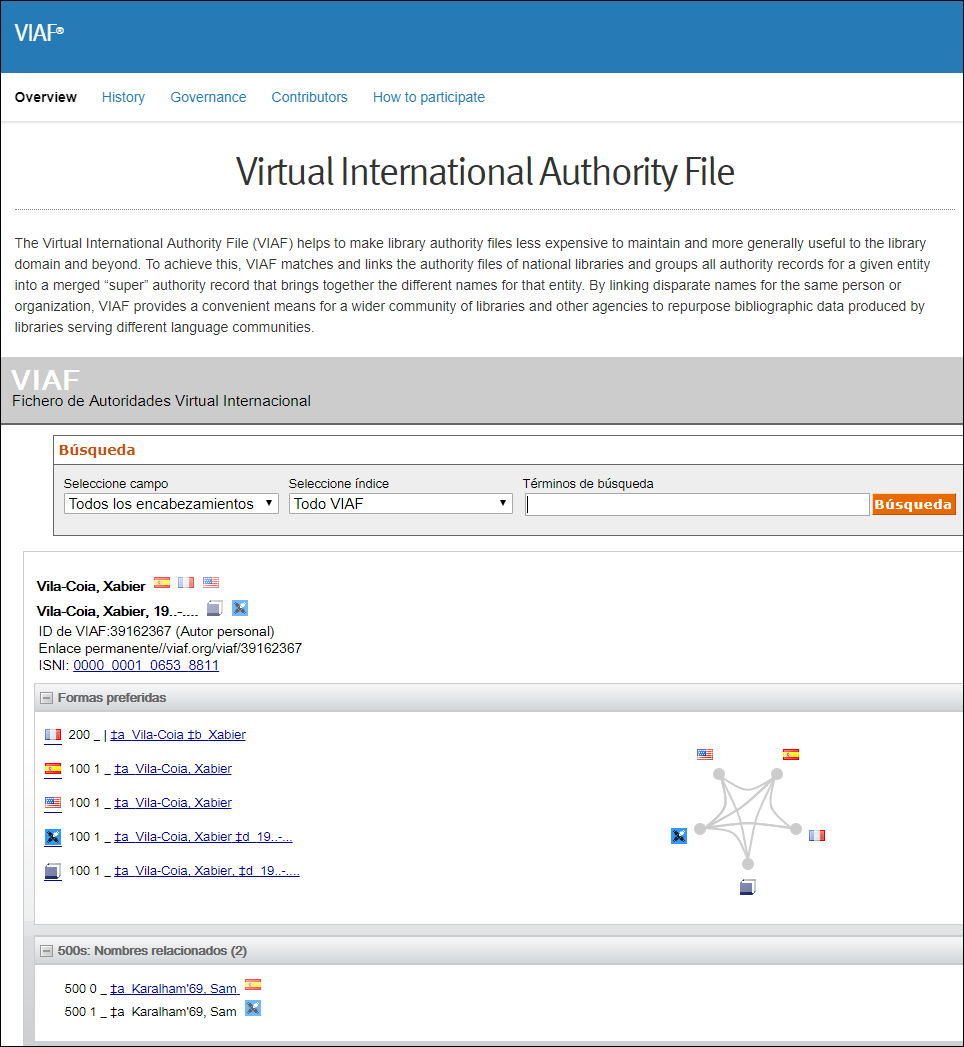Screen dimensions: 964x1047
Task: Open the 500 0 Karalham'69, Sam link
Action: (174, 988)
